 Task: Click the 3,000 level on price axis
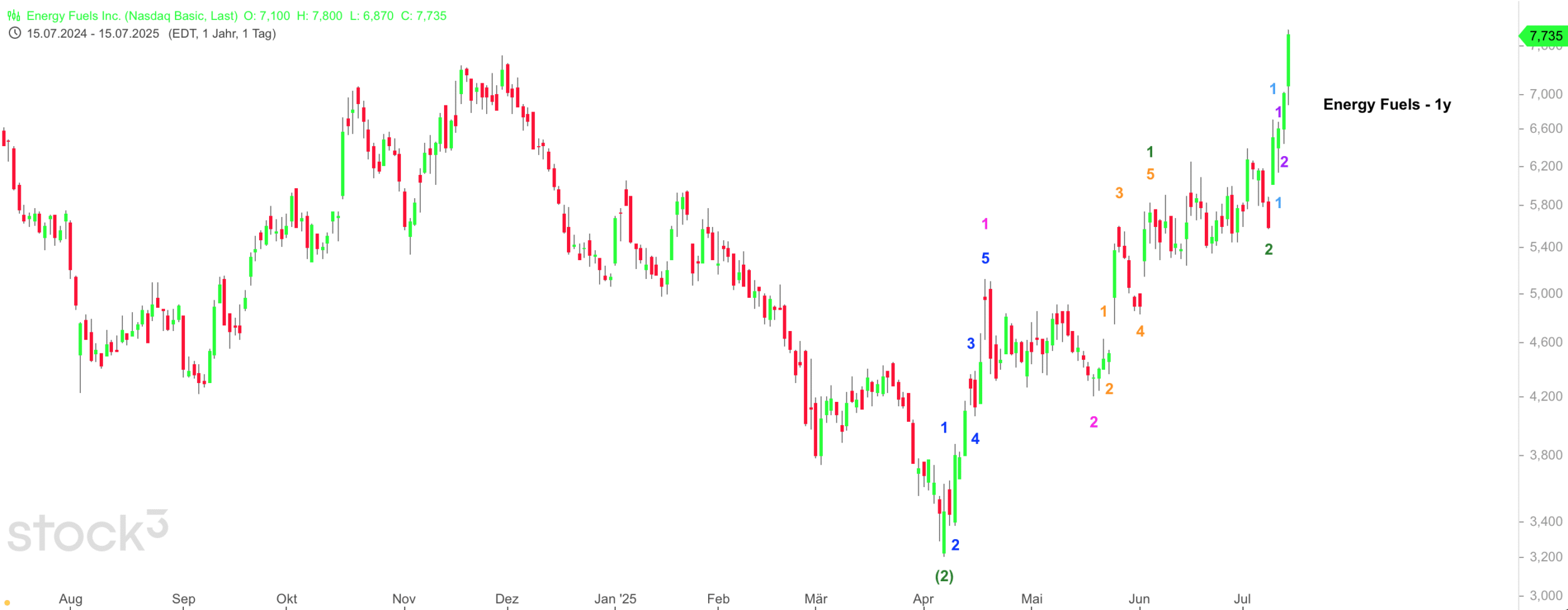[1545, 595]
